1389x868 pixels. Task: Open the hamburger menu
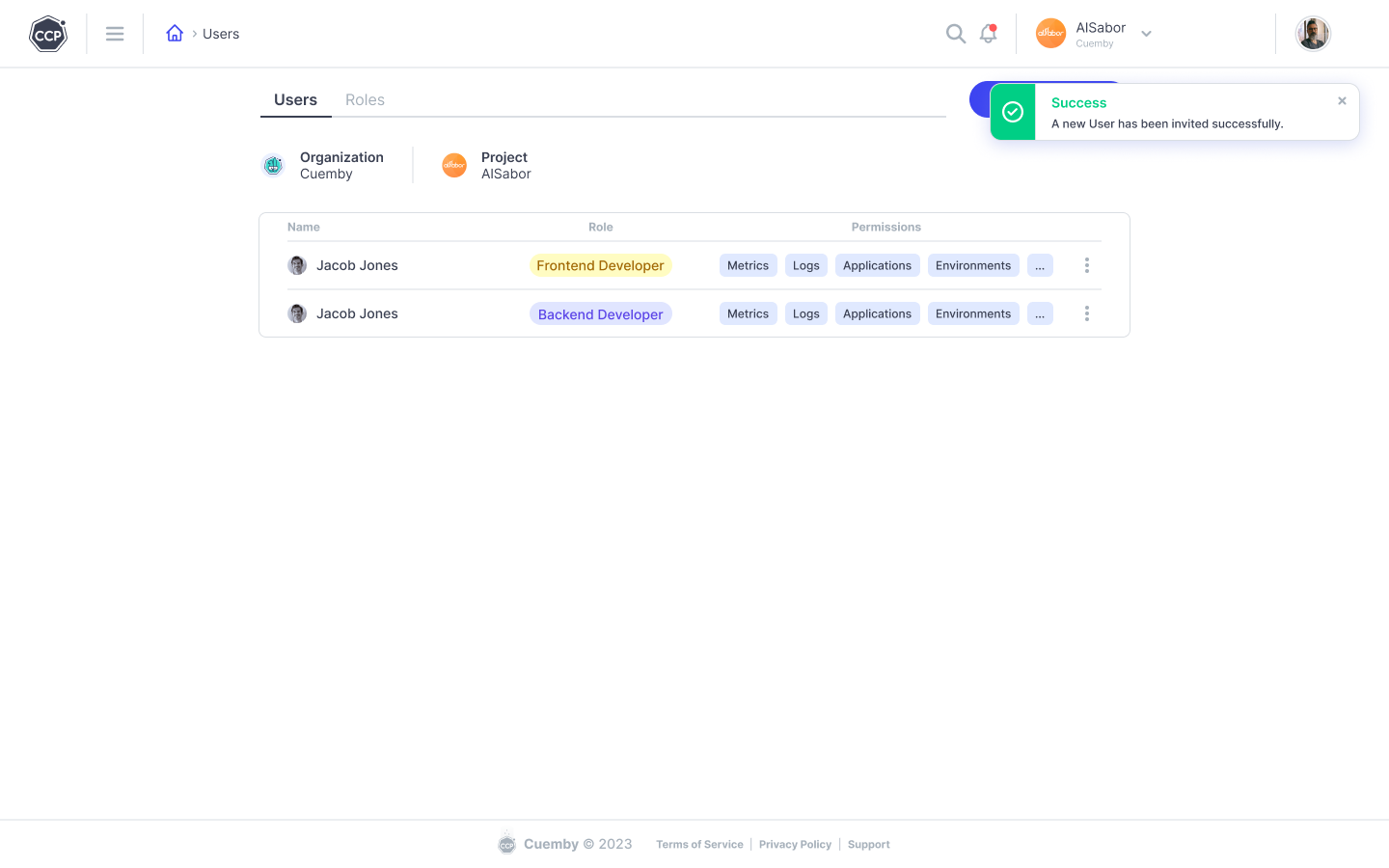coord(115,34)
